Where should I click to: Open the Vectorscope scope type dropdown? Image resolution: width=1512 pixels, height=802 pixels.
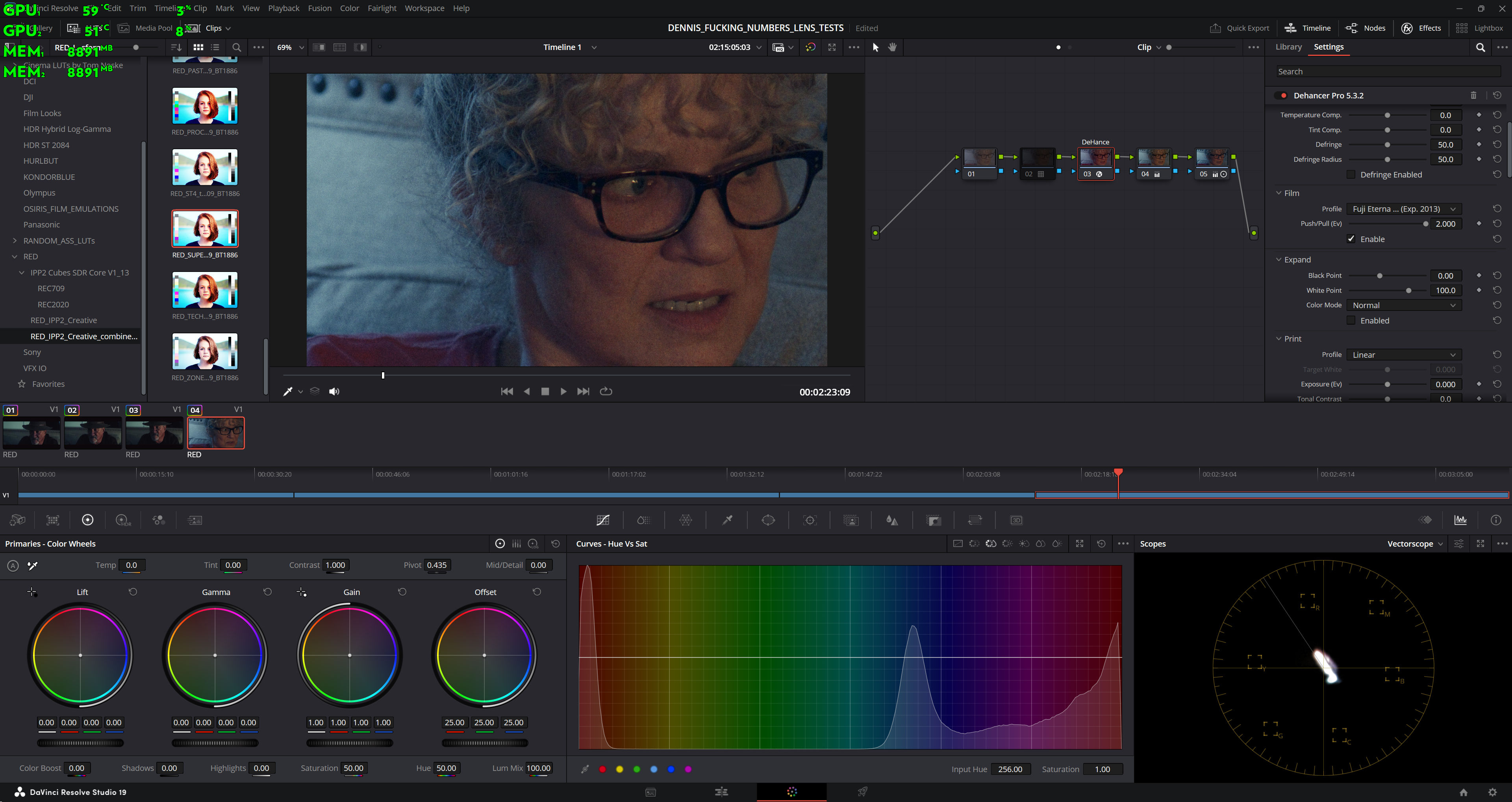coord(1415,544)
